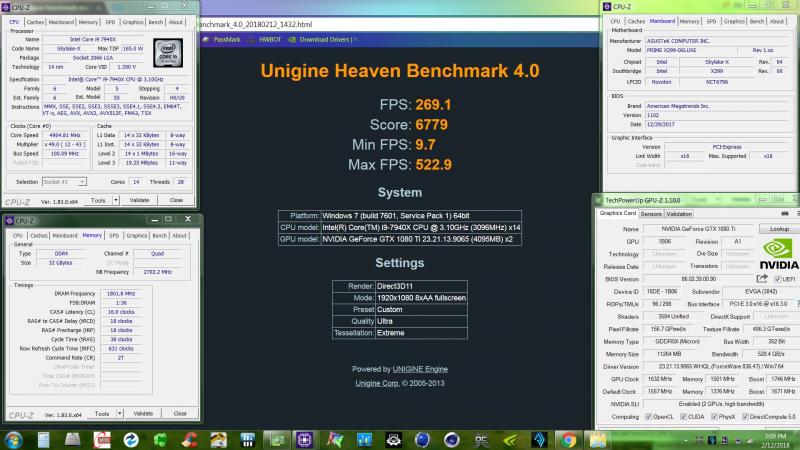This screenshot has height=450, width=800.
Task: Toggle the DirectCompute 5.0 checkbox
Action: point(745,417)
